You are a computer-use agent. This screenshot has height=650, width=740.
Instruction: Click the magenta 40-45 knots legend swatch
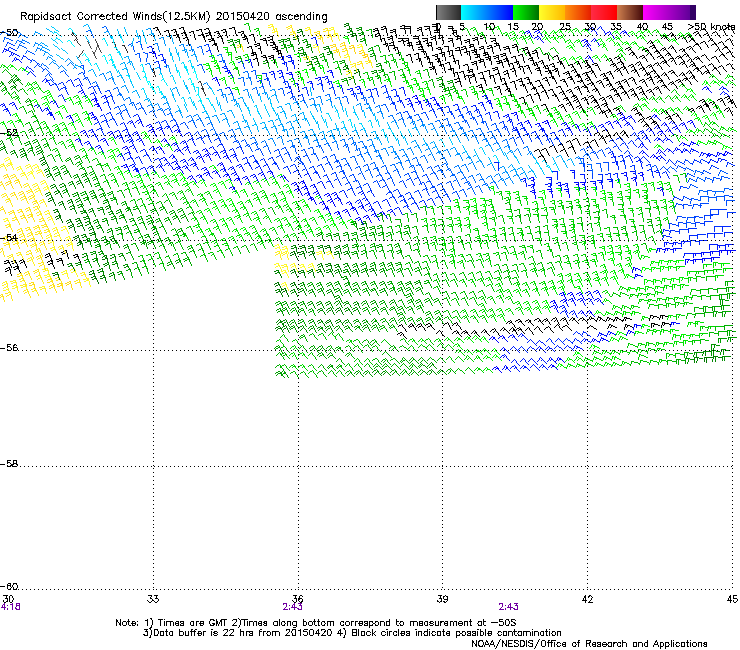656,12
